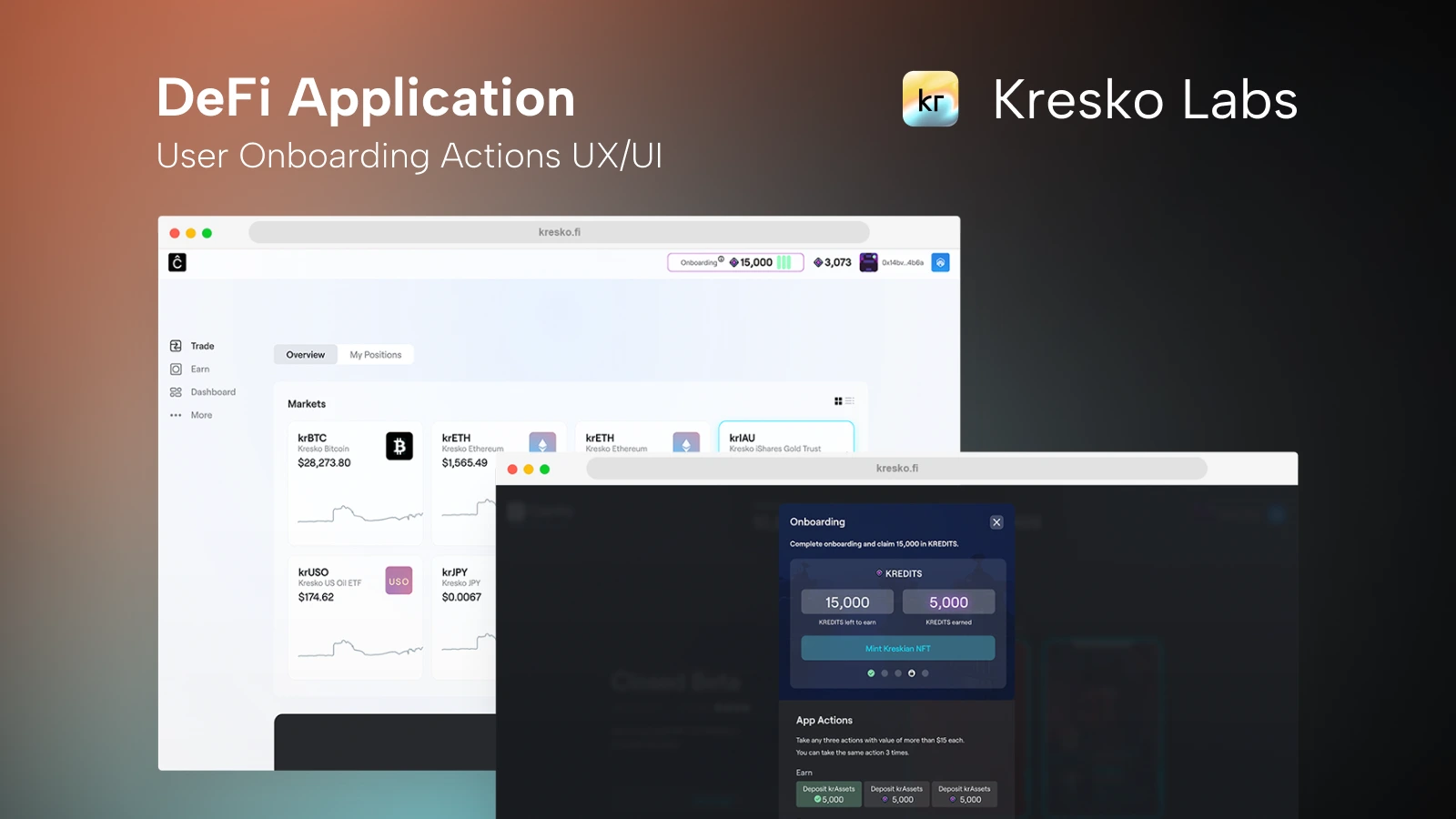This screenshot has height=819, width=1456.
Task: Select the green completed step dot
Action: [x=871, y=673]
